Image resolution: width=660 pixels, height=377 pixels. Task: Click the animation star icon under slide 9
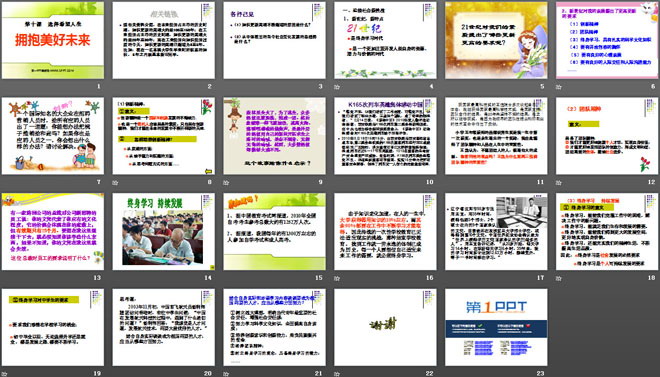(x=226, y=183)
